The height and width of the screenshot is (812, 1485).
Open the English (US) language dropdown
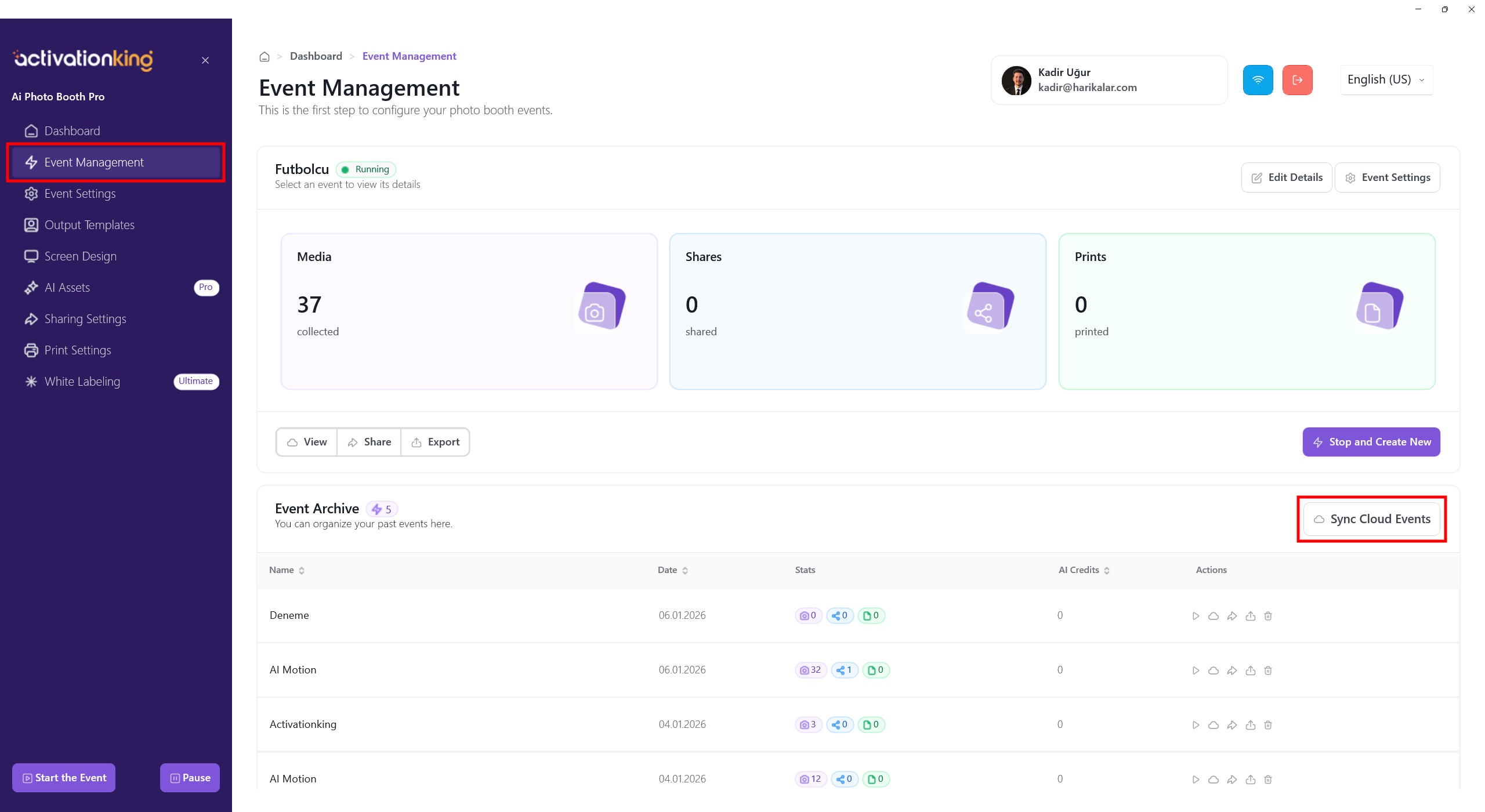coord(1386,80)
